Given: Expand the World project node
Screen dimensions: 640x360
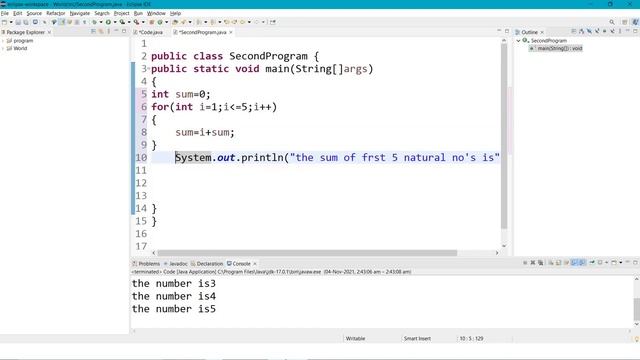Looking at the screenshot, I should click(3, 48).
